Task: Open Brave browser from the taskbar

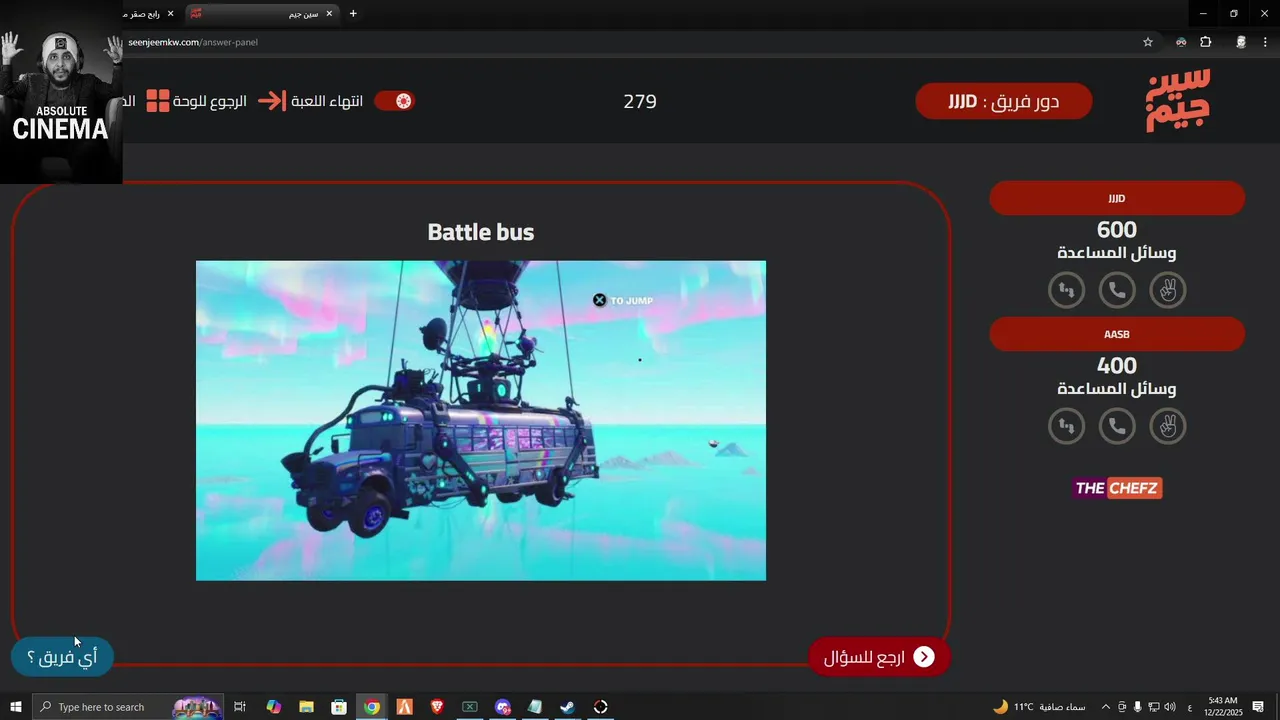Action: tap(437, 707)
